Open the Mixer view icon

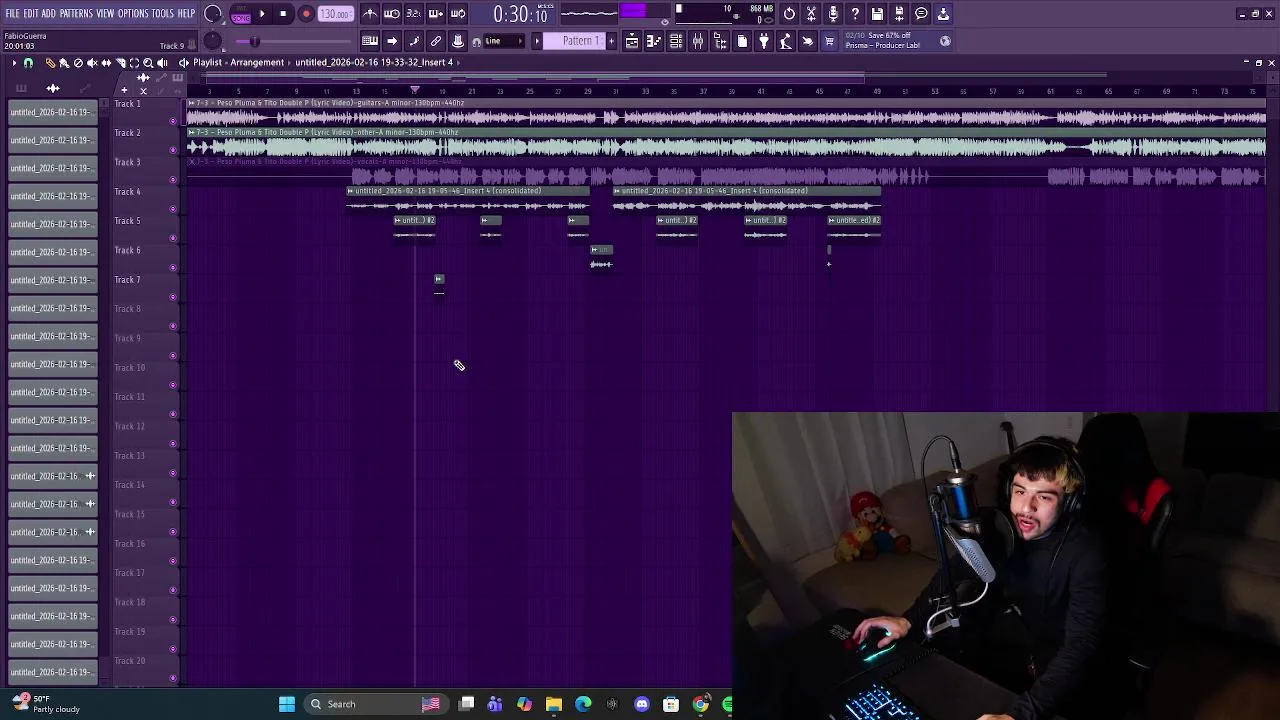coord(698,41)
